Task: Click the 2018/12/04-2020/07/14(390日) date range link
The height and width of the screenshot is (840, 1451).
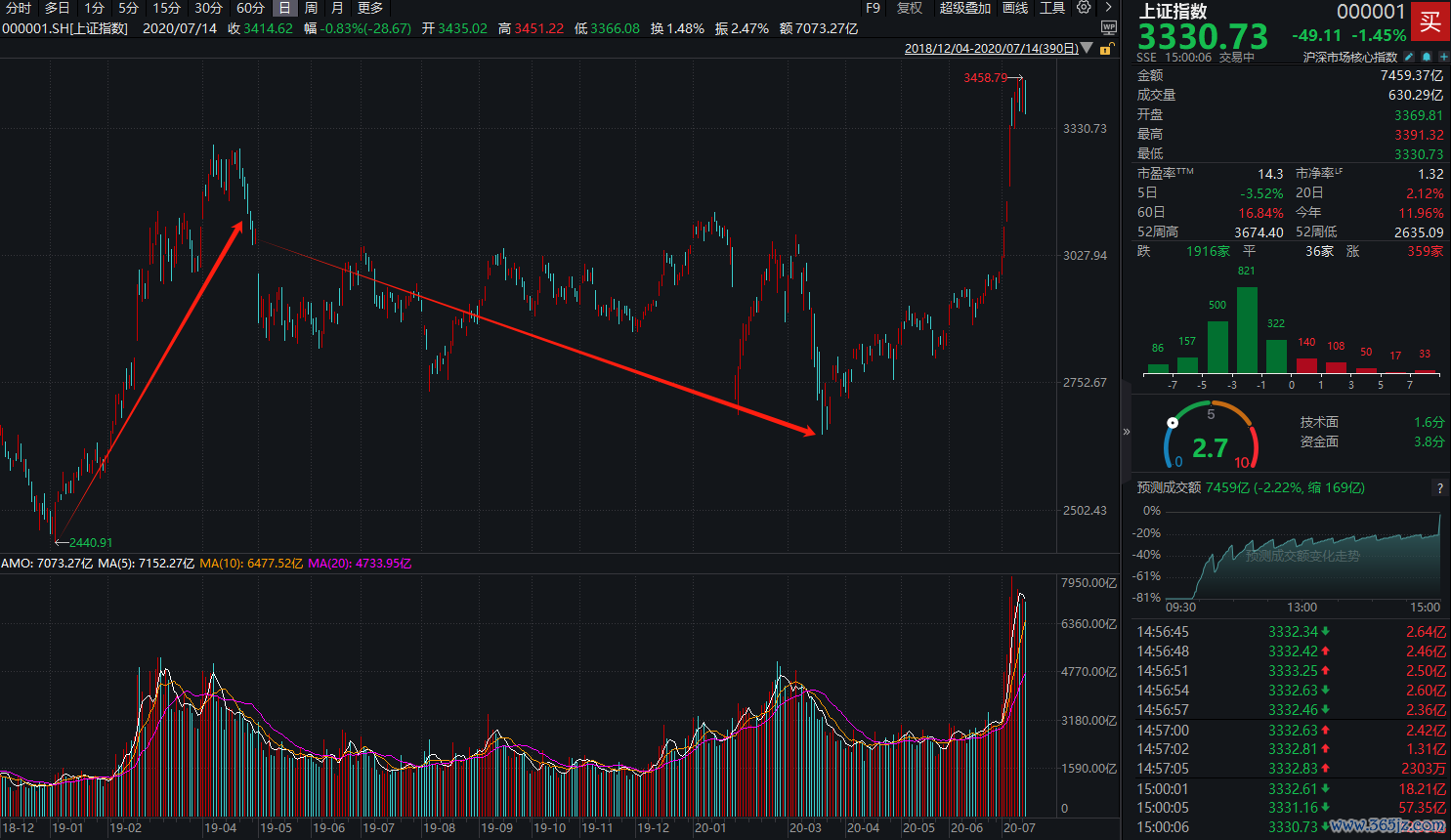Action: 991,48
